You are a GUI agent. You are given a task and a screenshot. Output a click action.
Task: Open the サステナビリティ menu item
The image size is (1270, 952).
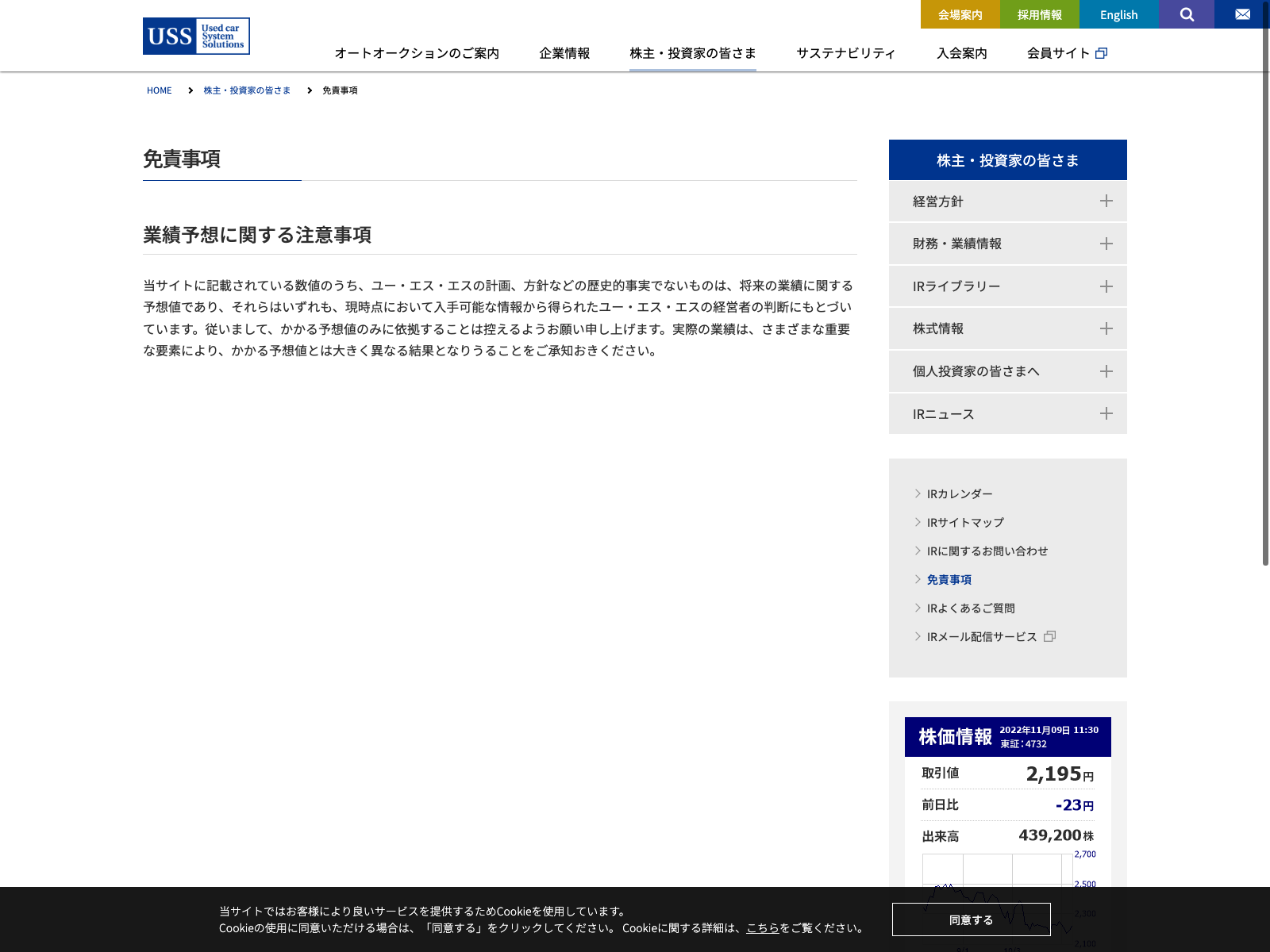click(x=845, y=53)
